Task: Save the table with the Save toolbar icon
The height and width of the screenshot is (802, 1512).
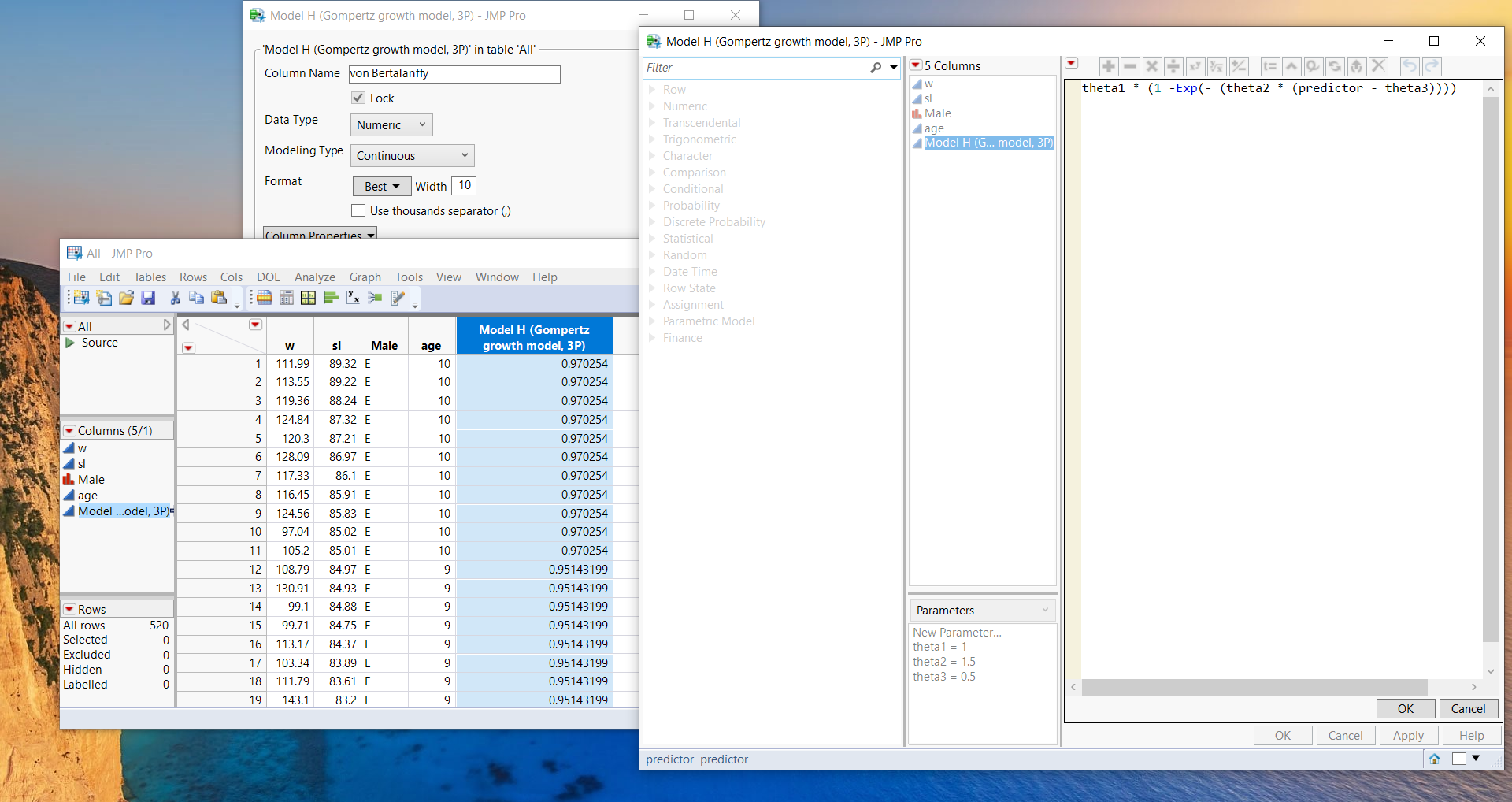Action: coord(148,298)
